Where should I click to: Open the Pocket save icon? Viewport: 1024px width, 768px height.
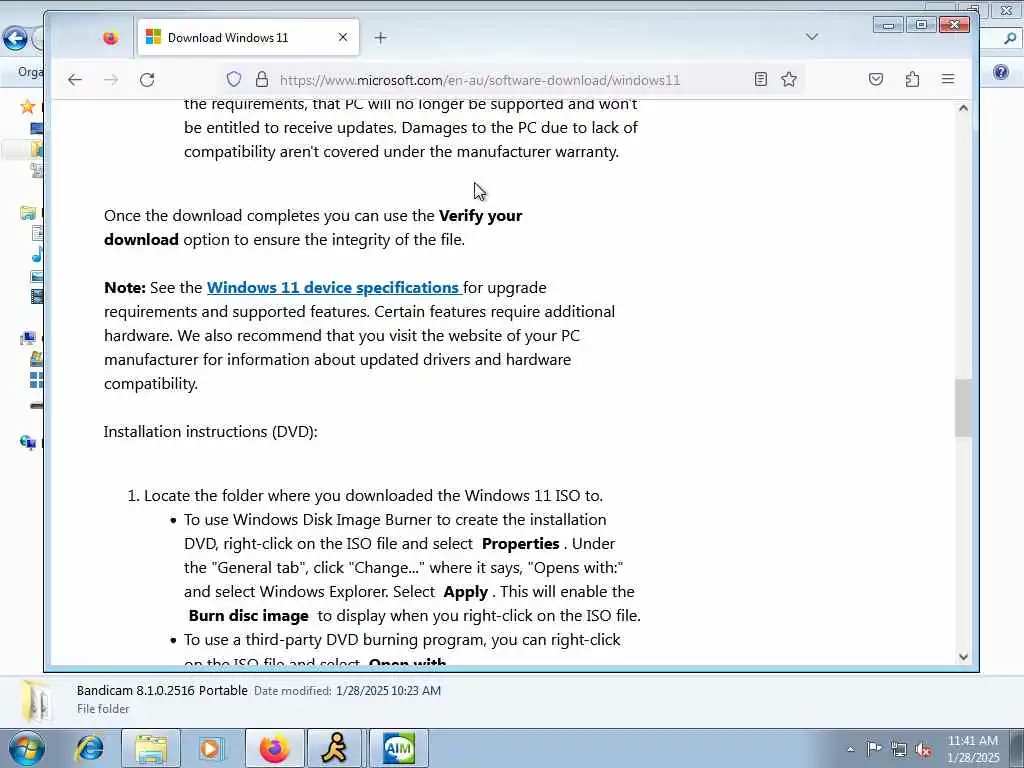[x=876, y=80]
